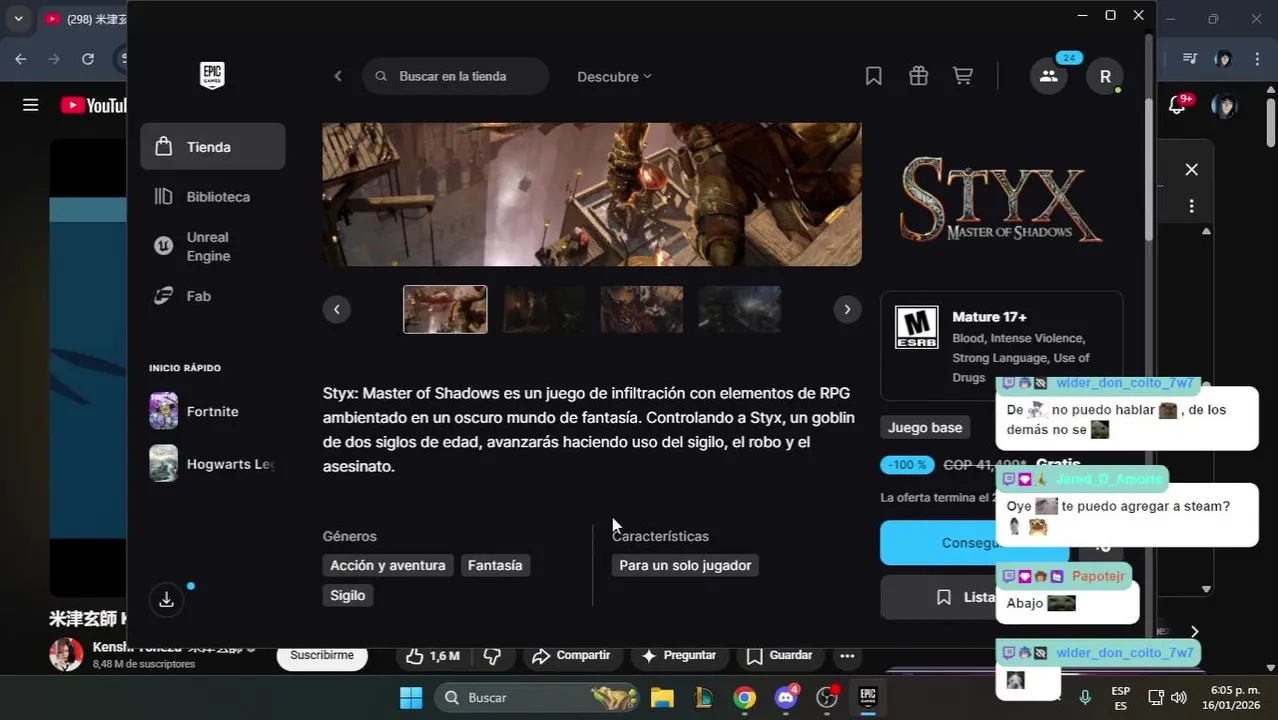This screenshot has width=1278, height=720.
Task: Open the YouTube hamburger guide menu
Action: pos(30,105)
